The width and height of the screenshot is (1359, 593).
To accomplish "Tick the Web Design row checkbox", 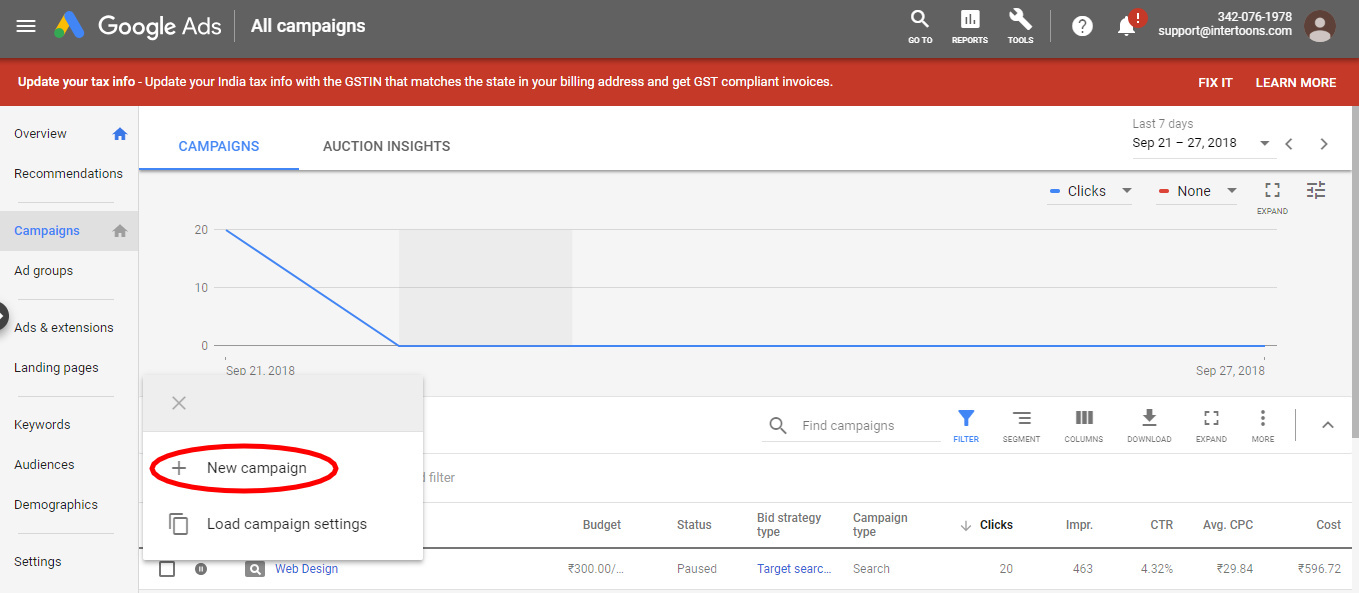I will click(x=167, y=569).
